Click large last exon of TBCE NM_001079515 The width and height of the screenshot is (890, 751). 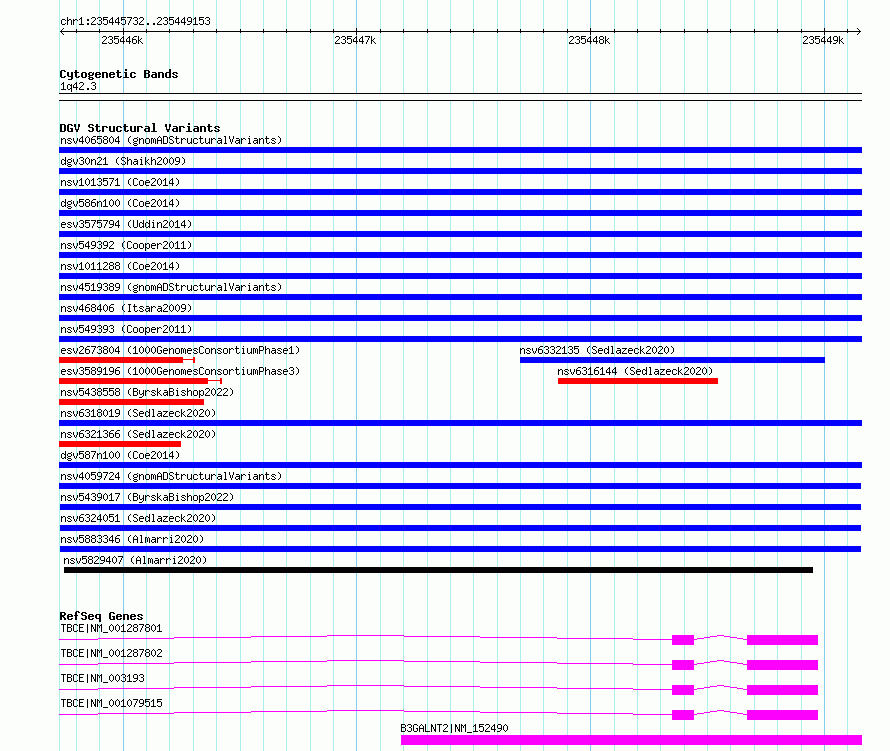coord(782,715)
